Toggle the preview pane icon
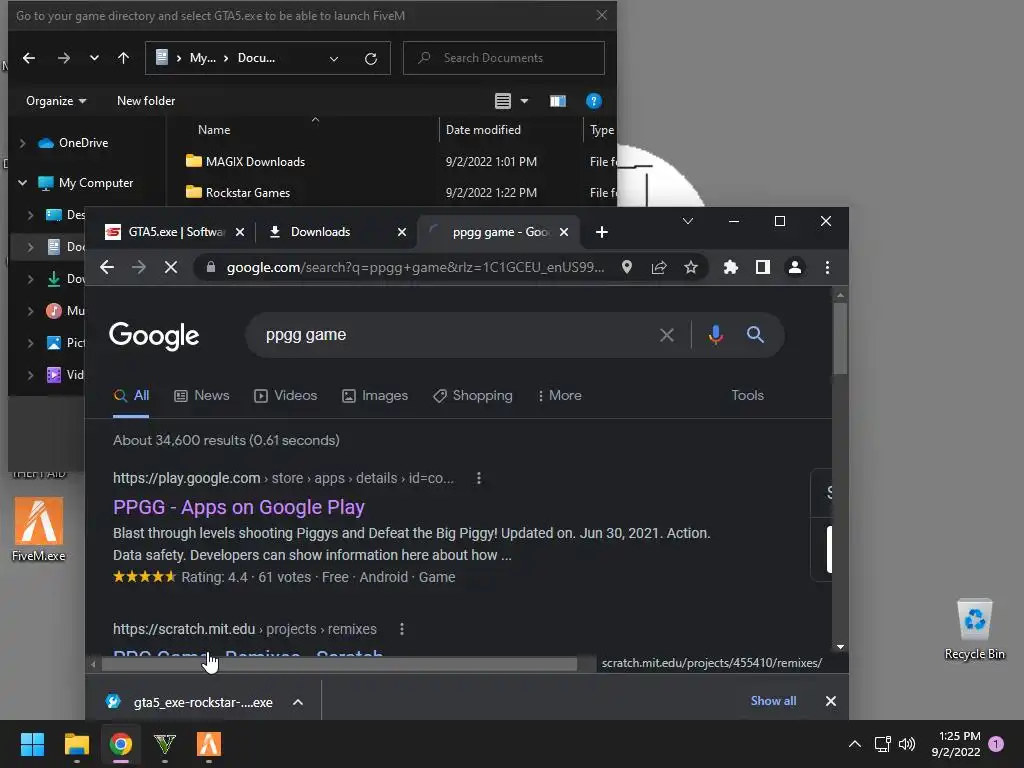The height and width of the screenshot is (768, 1024). point(558,101)
